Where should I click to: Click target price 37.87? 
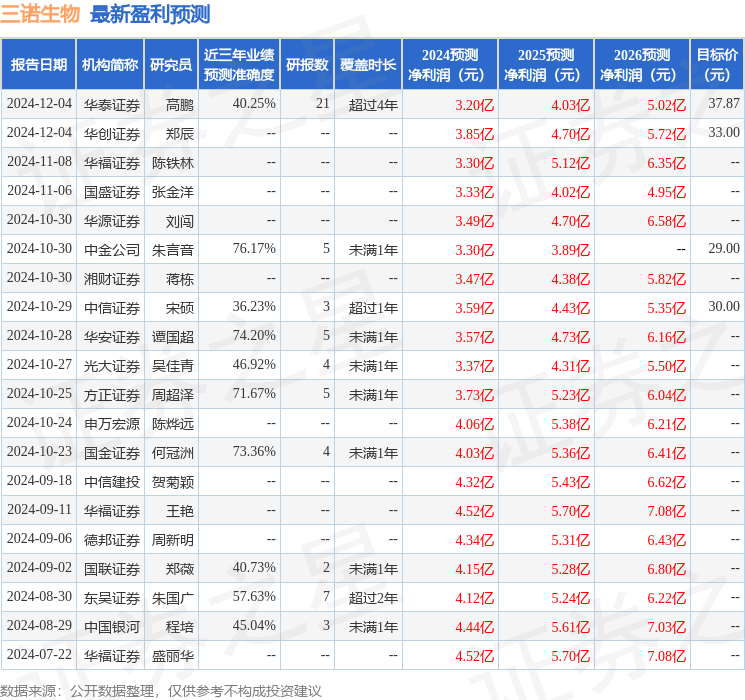[x=724, y=103]
